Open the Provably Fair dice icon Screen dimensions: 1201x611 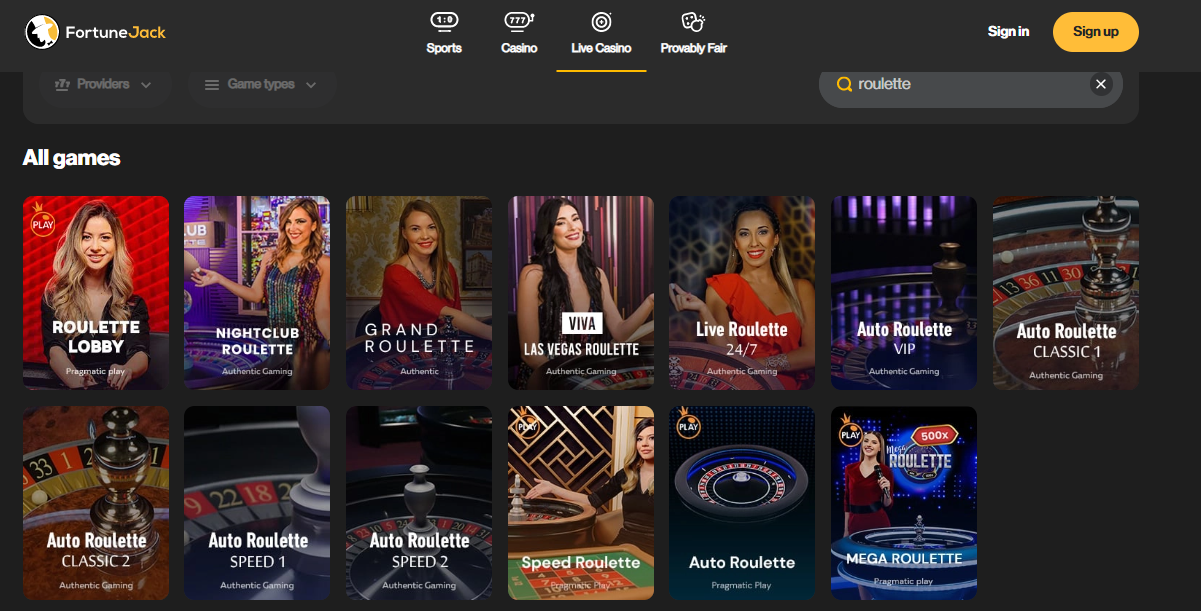pos(693,22)
